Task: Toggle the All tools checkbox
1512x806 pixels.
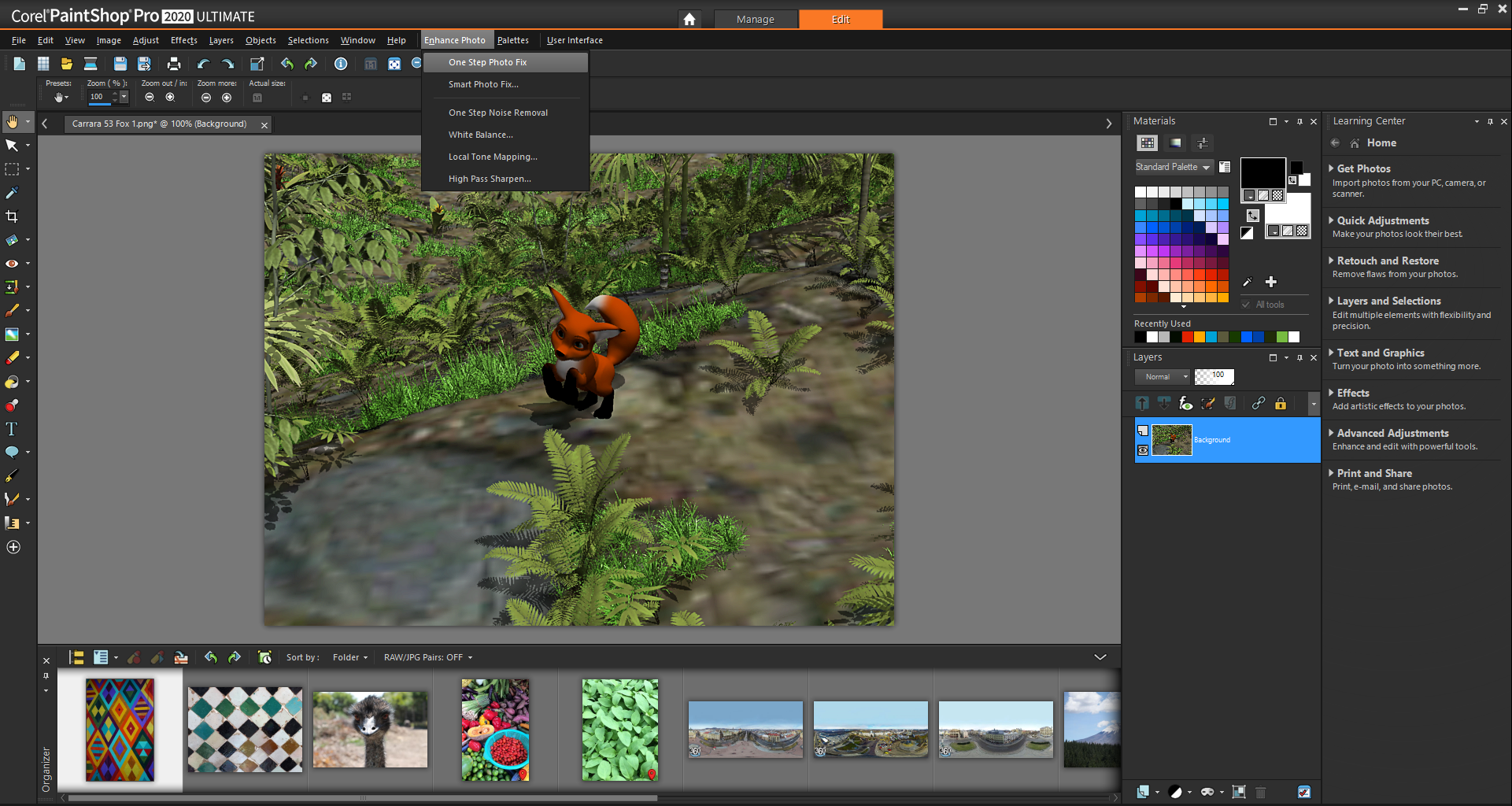Action: pyautogui.click(x=1246, y=305)
